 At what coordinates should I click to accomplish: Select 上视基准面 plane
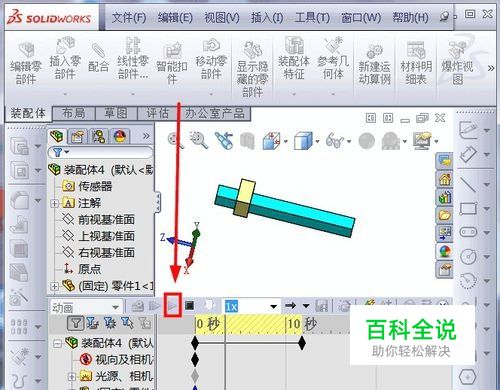click(99, 236)
